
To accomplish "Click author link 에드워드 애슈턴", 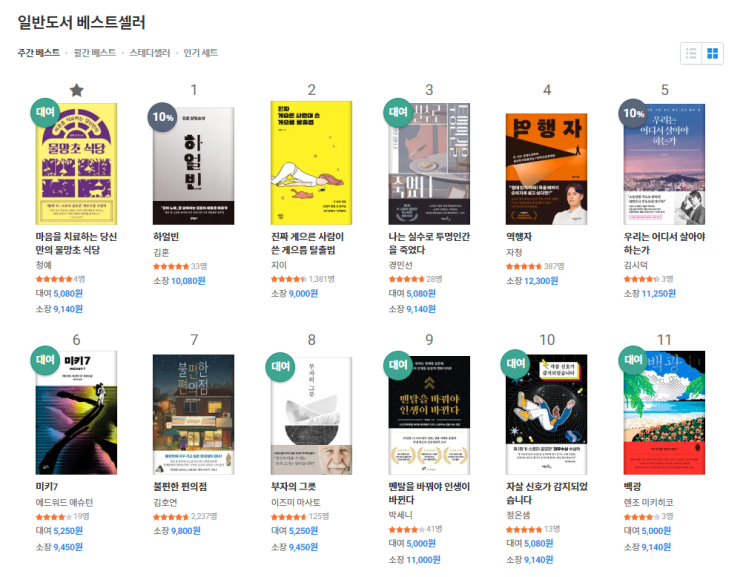I will [x=64, y=503].
